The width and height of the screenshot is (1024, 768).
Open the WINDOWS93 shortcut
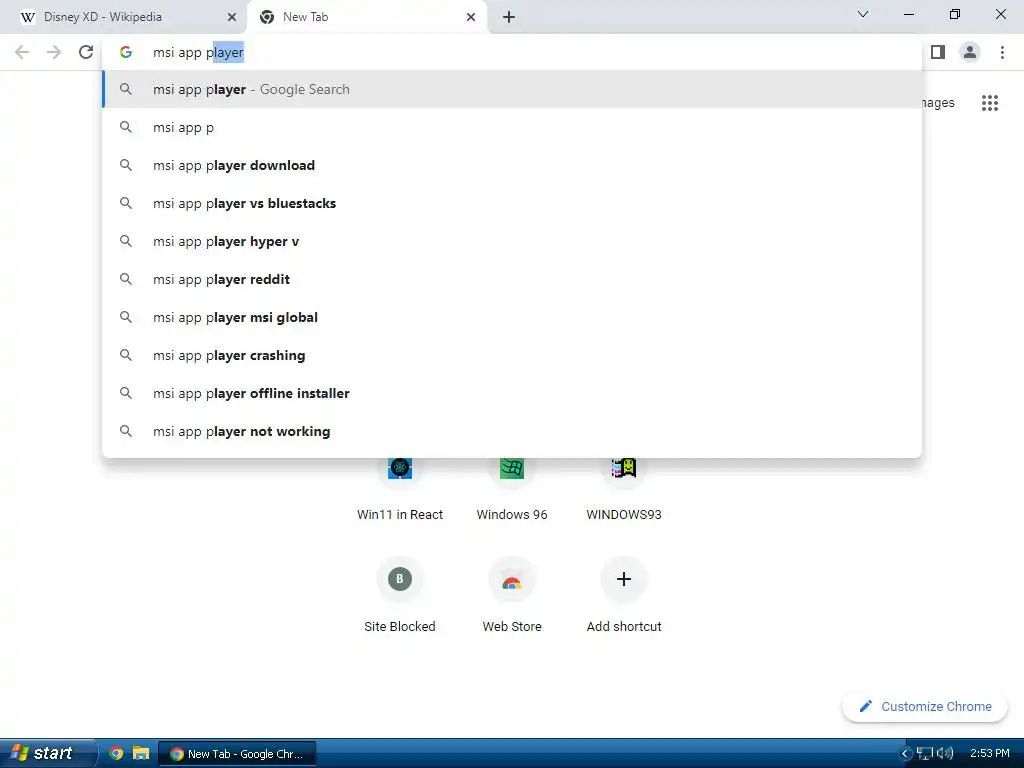click(x=624, y=487)
